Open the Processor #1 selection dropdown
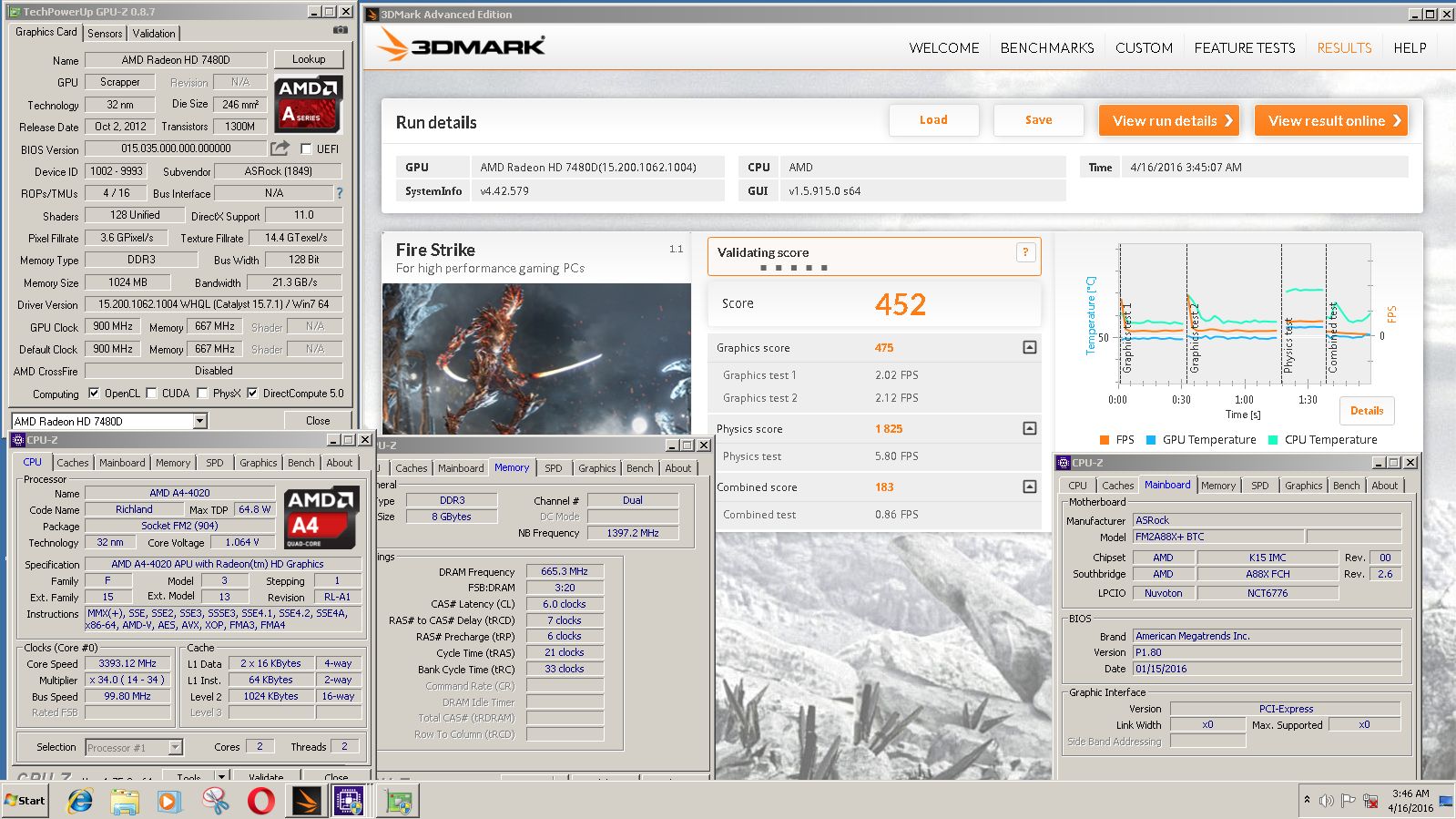The width and height of the screenshot is (1456, 819). 176,747
